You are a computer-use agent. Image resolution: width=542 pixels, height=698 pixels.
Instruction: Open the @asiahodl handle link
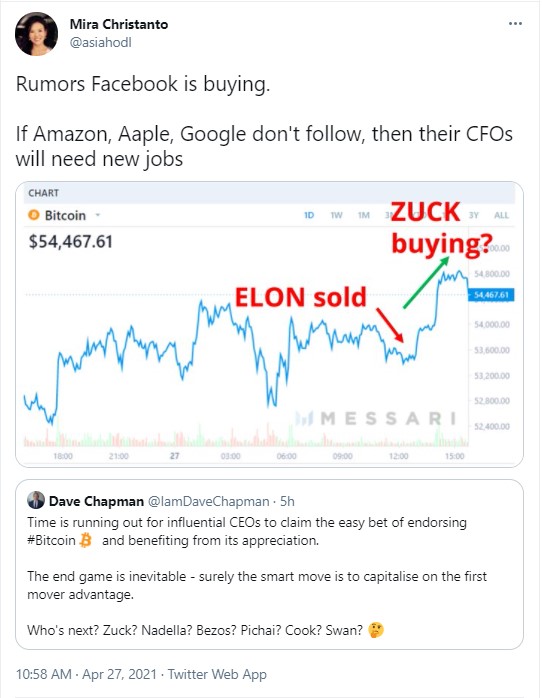click(x=101, y=43)
